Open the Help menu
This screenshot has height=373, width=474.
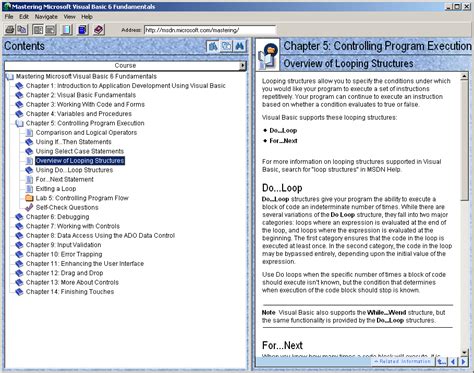87,17
